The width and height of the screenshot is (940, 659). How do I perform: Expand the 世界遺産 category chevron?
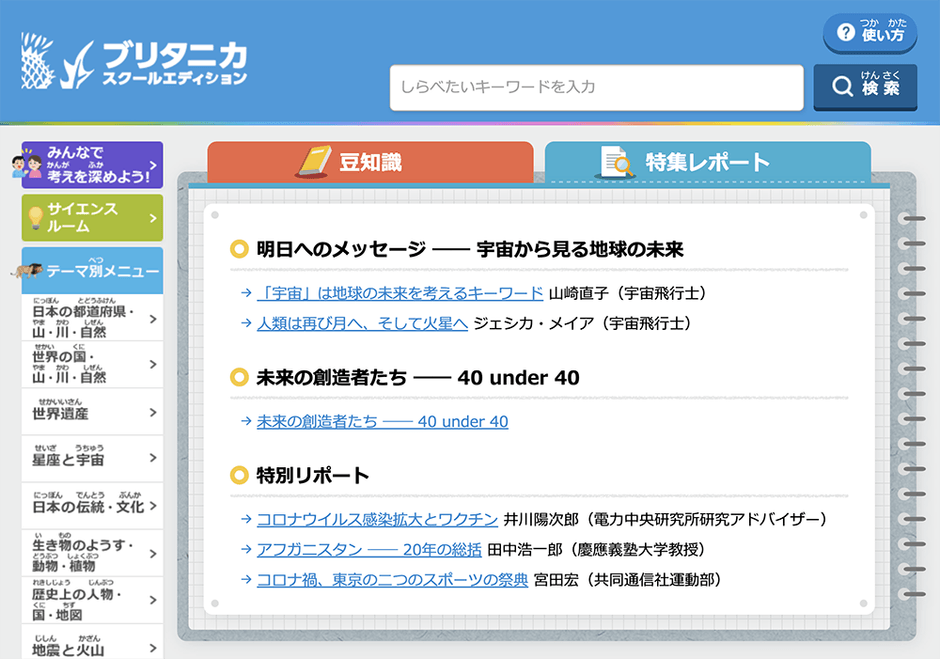(153, 411)
